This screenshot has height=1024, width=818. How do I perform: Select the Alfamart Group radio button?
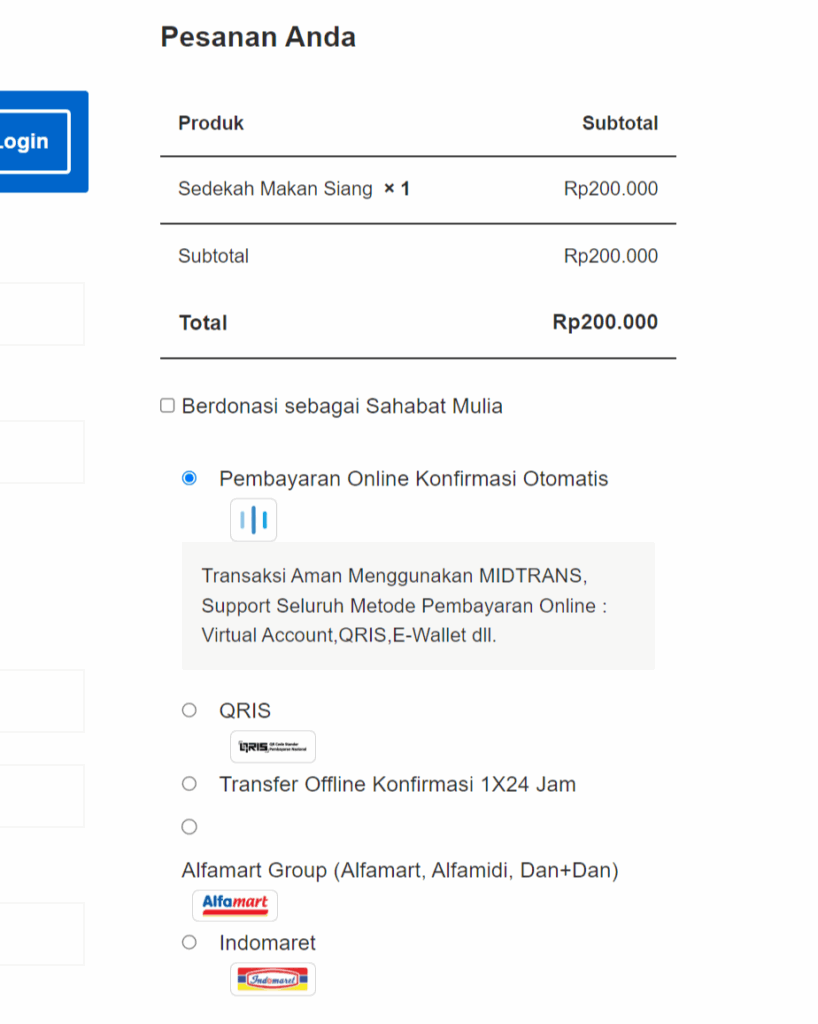[189, 827]
